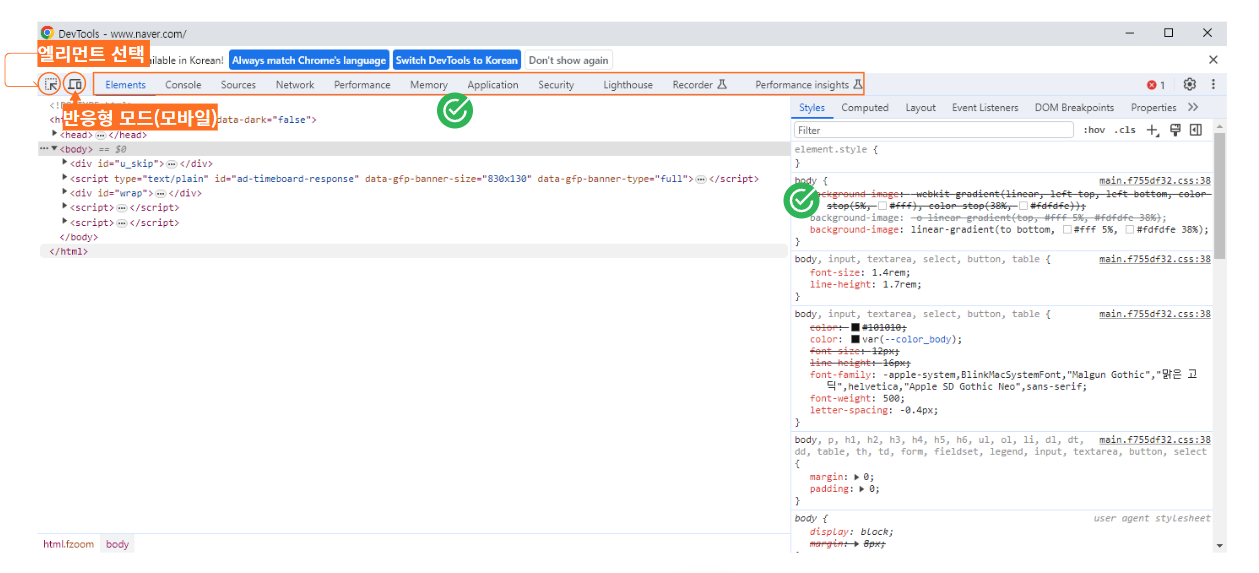
Task: Toggle the computed styles sidebar icon
Action: click(x=1195, y=130)
